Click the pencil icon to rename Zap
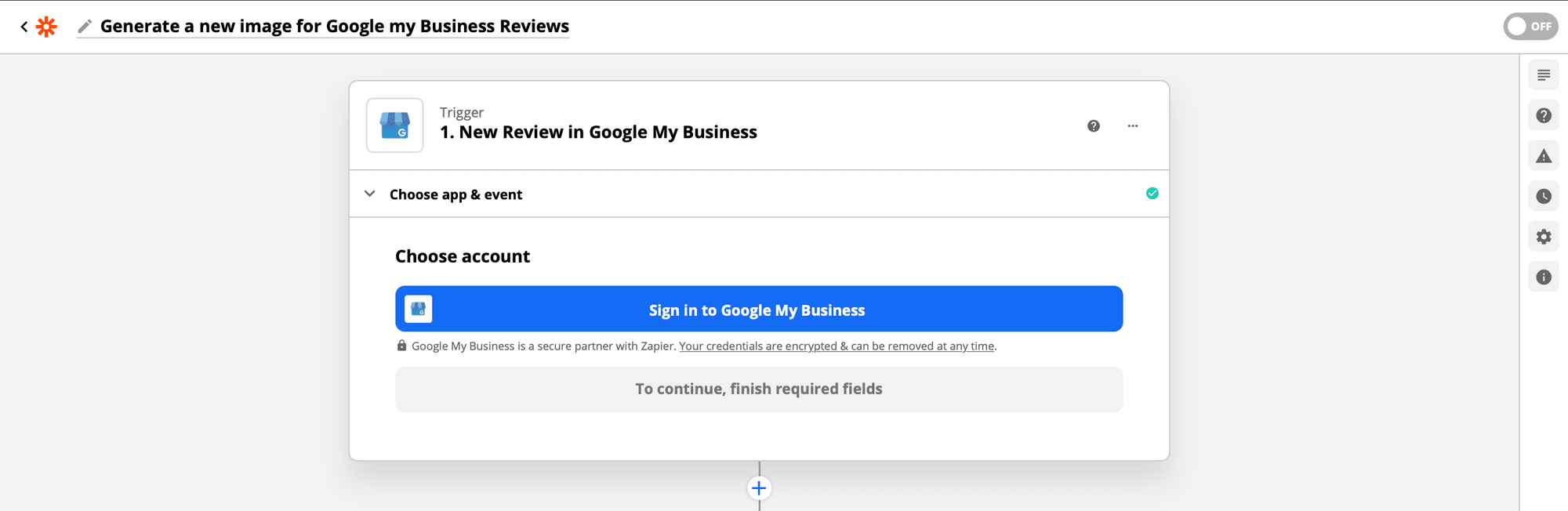Image resolution: width=1568 pixels, height=511 pixels. 85,27
